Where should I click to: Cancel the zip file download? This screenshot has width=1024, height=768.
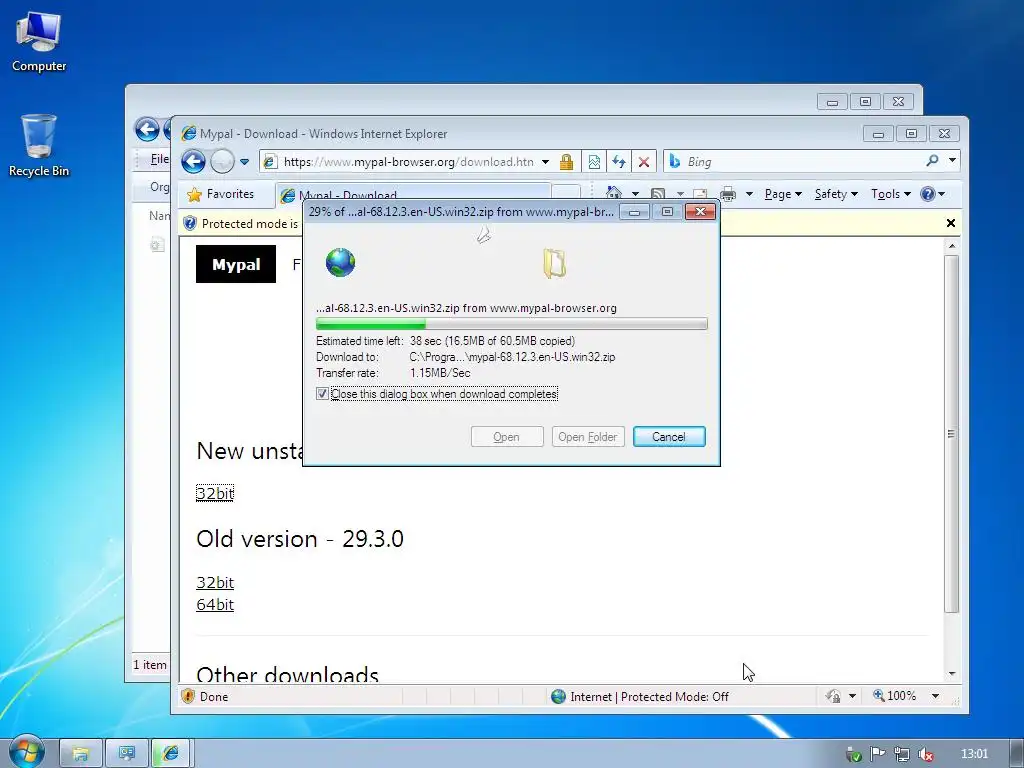669,437
